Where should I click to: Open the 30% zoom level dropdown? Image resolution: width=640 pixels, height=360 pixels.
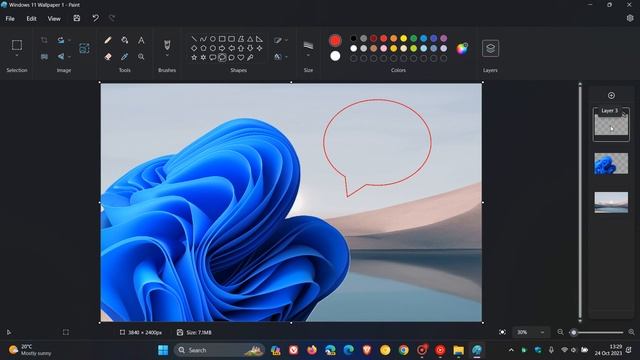(x=542, y=332)
